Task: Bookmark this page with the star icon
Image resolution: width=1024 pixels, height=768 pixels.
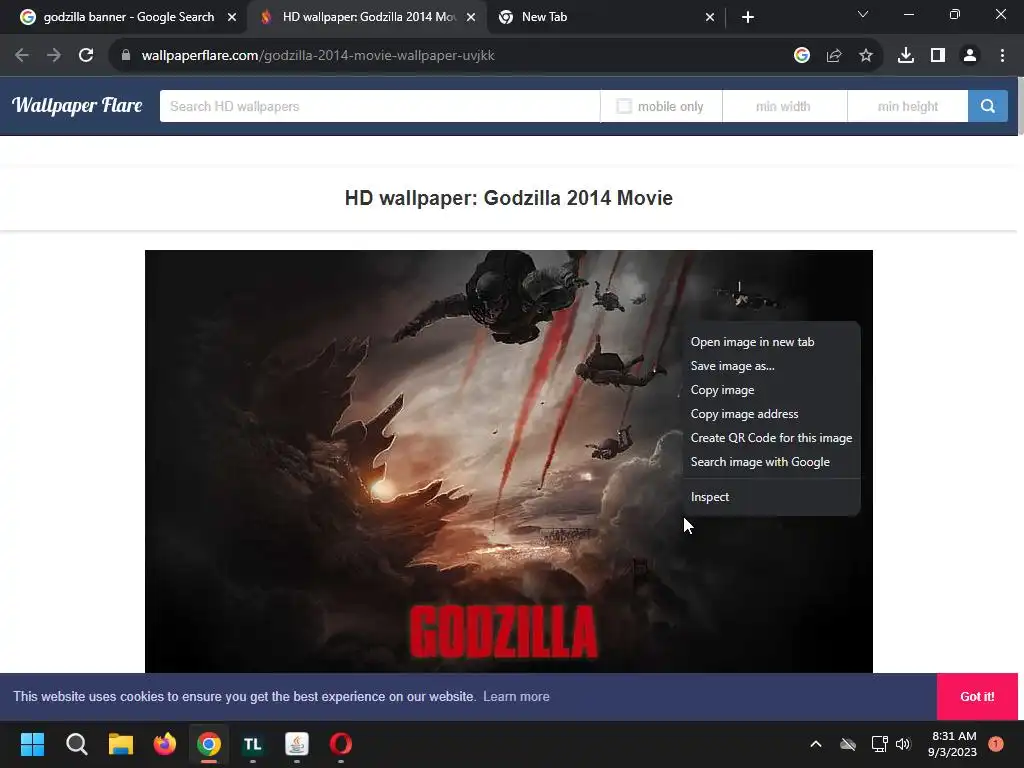Action: point(866,56)
